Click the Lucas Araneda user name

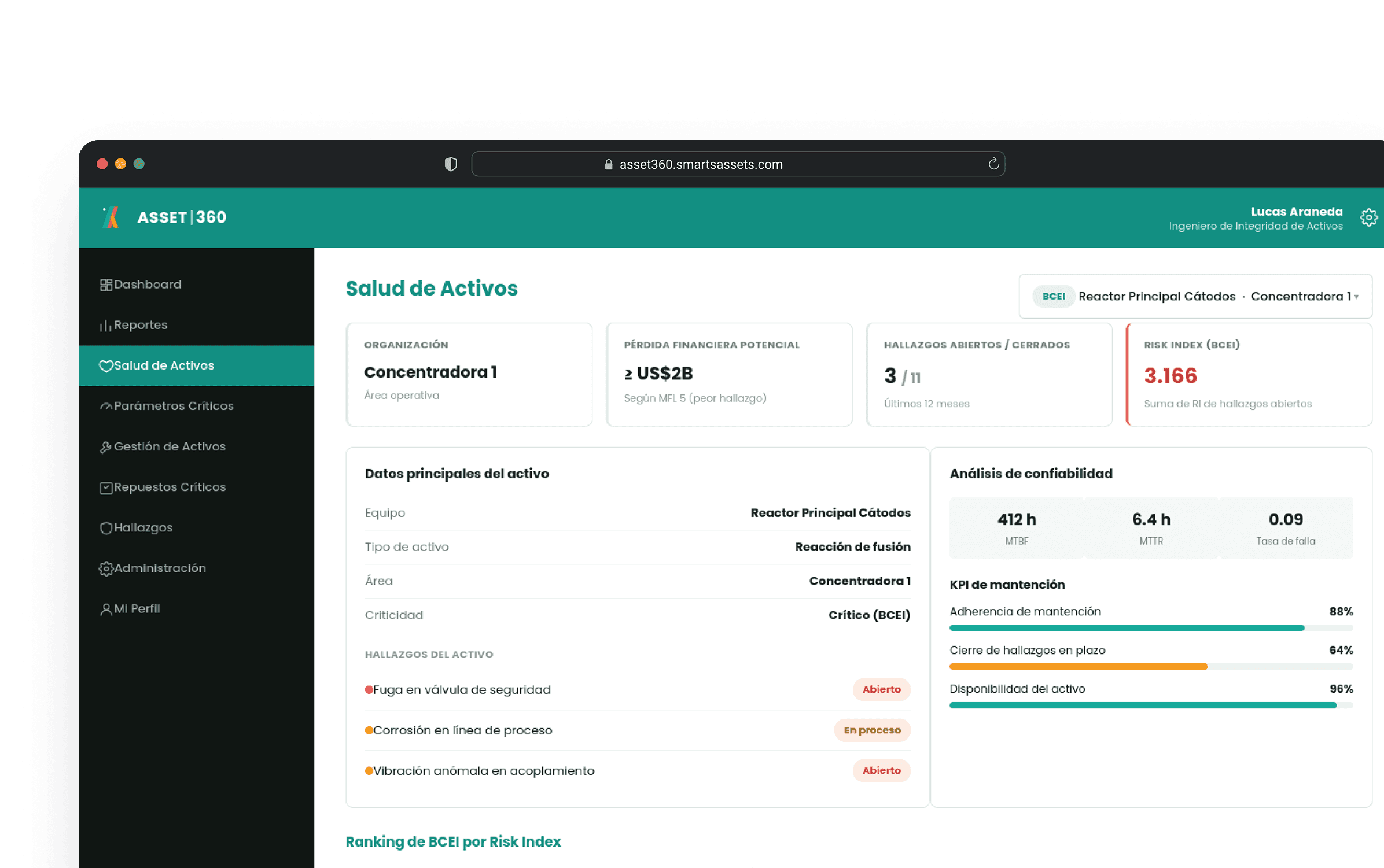[x=1296, y=212]
